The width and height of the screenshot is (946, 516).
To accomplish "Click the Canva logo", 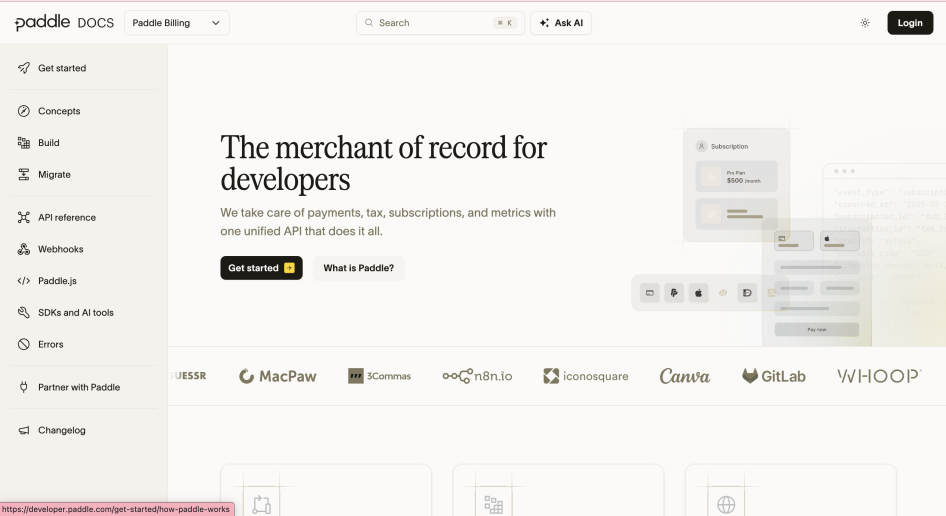I will coord(685,376).
